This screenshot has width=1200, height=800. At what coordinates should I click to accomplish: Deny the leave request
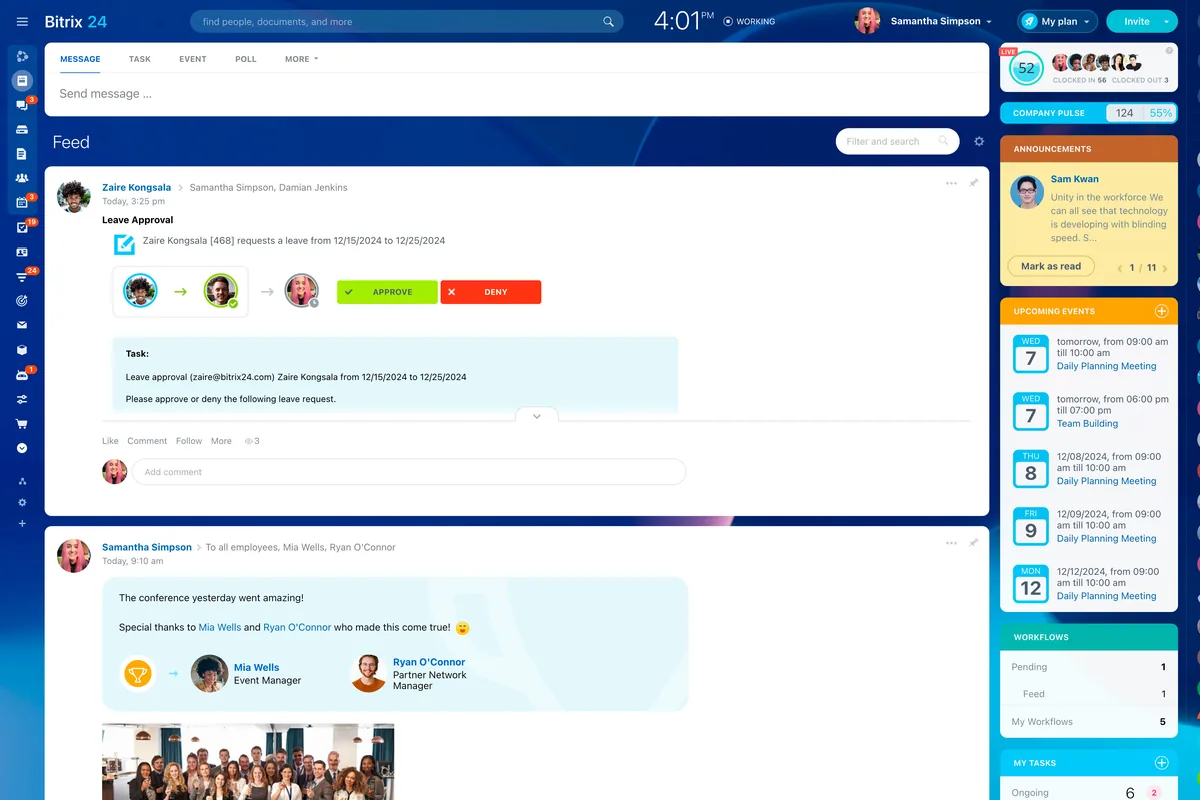pos(491,292)
